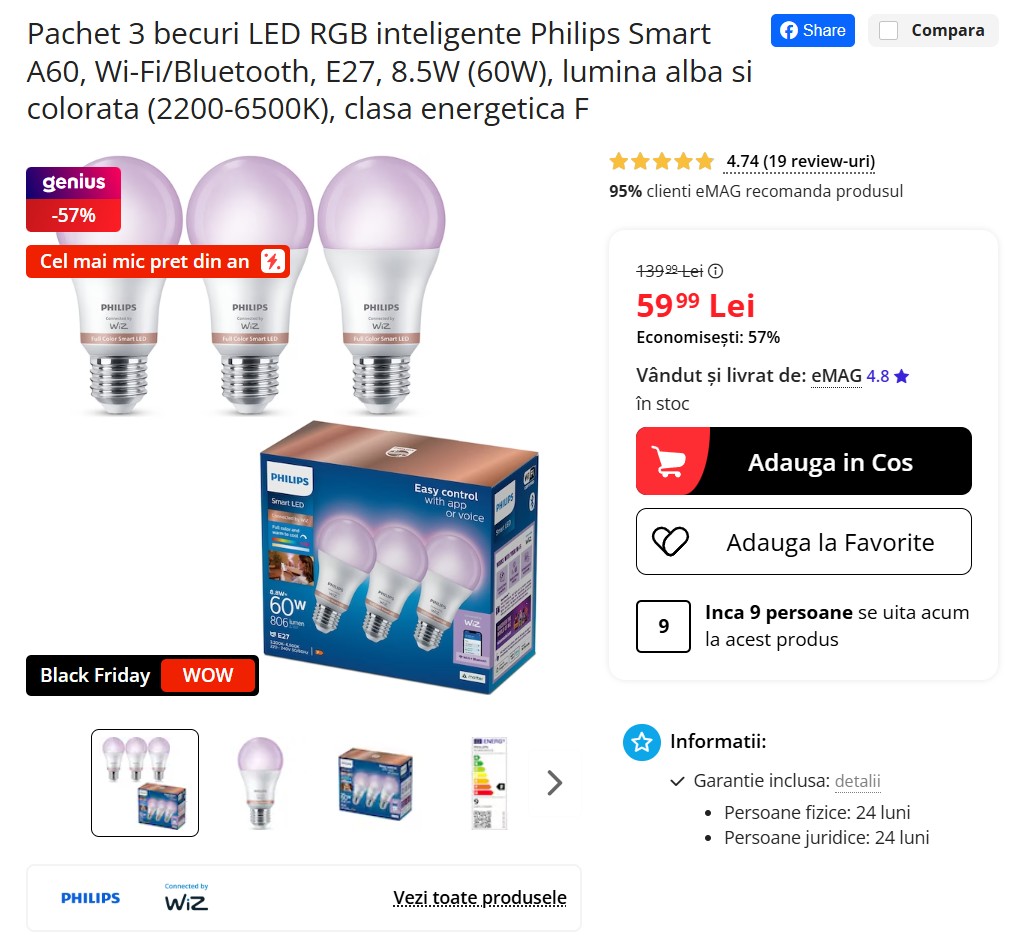The height and width of the screenshot is (950, 1024).
Task: Click the Black Friday WOW badge
Action: (142, 675)
